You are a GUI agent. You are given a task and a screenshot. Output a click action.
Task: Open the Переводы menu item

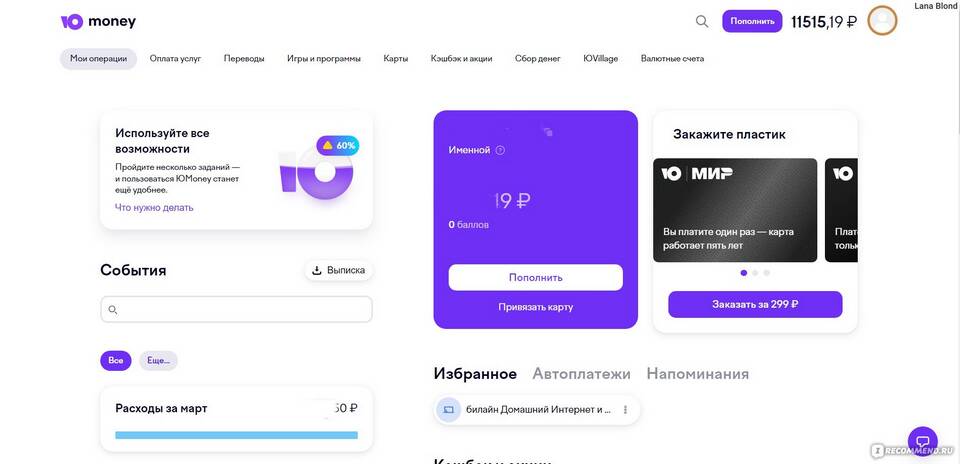tap(244, 59)
